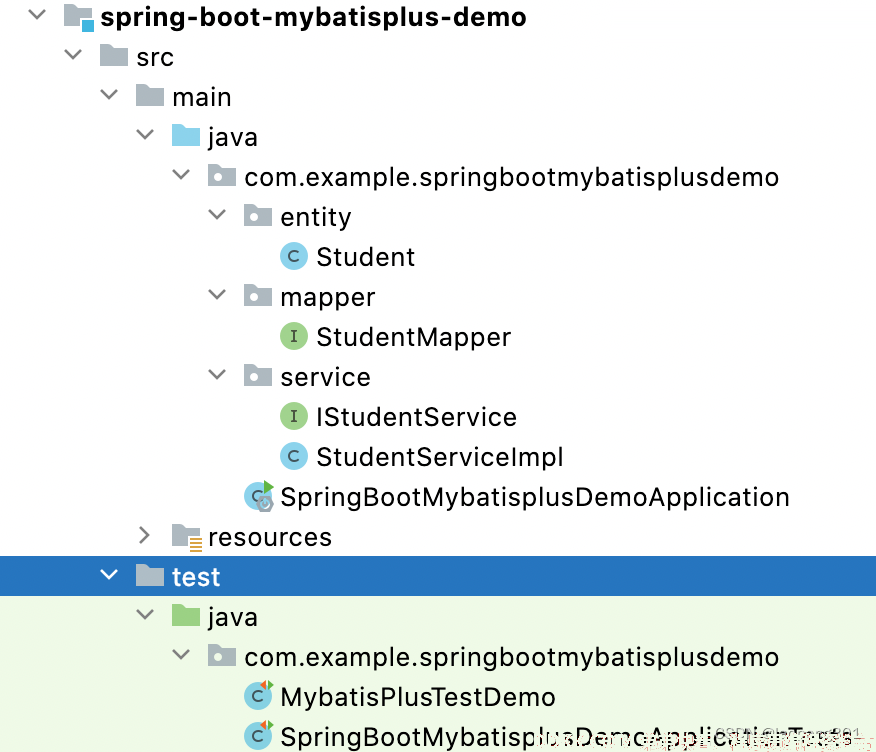
Task: Collapse the mapper package node
Action: 217,294
